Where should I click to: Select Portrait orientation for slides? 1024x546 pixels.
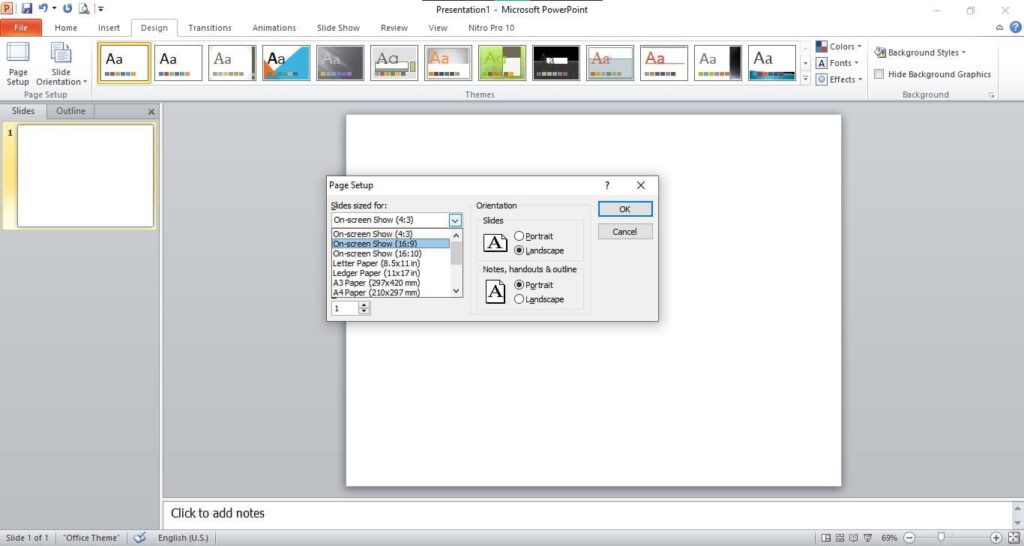tap(519, 236)
